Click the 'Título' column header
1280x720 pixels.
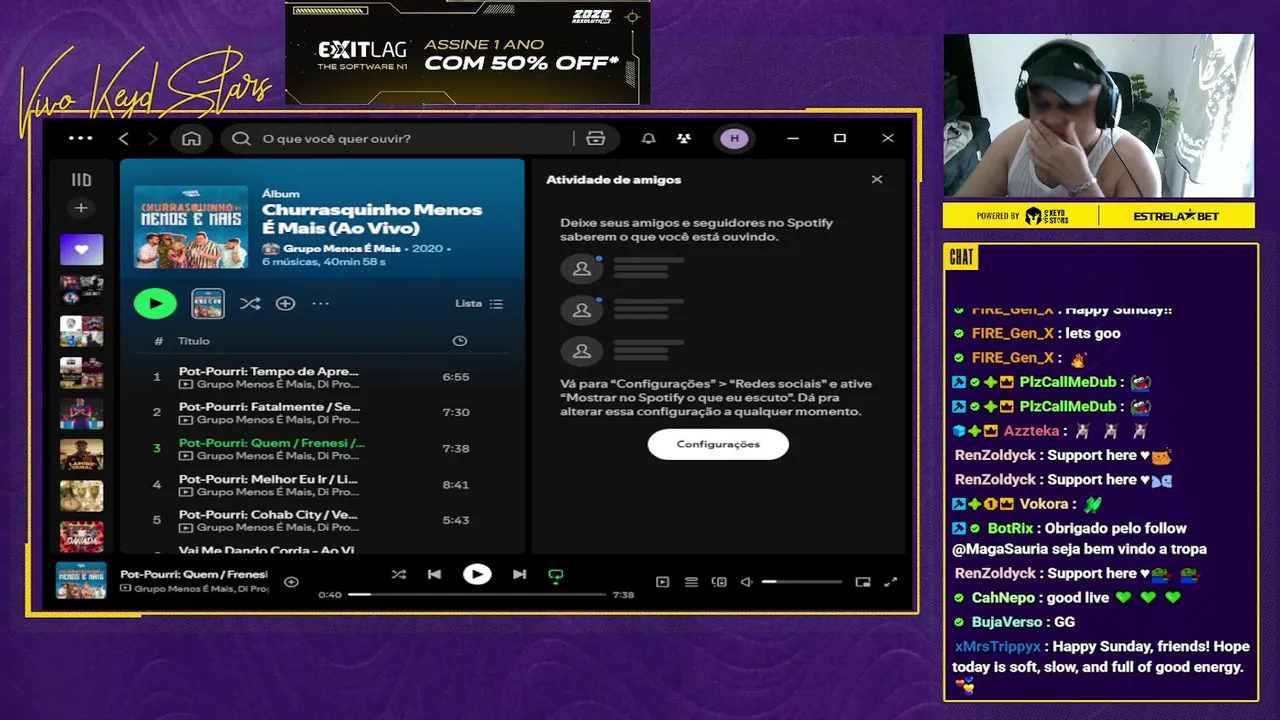pyautogui.click(x=194, y=341)
